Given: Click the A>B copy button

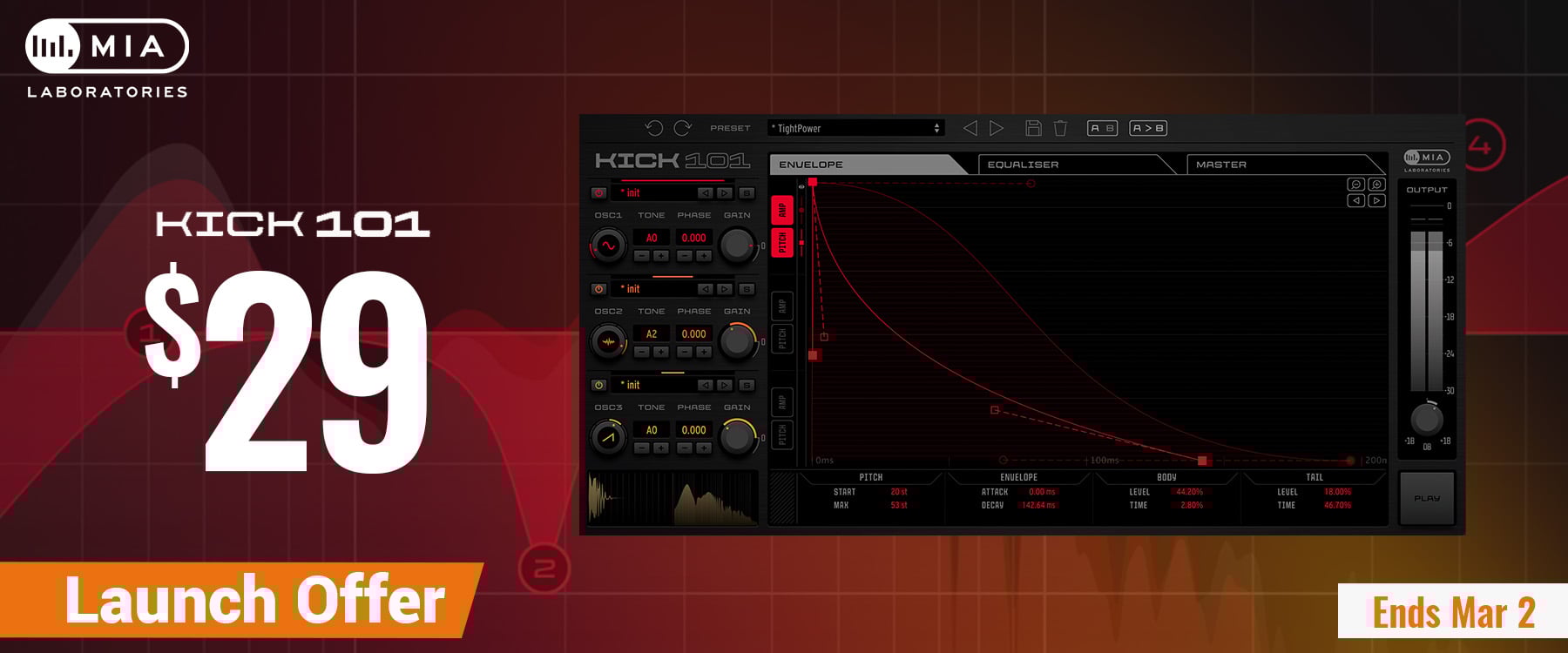Looking at the screenshot, I should pos(1147,128).
